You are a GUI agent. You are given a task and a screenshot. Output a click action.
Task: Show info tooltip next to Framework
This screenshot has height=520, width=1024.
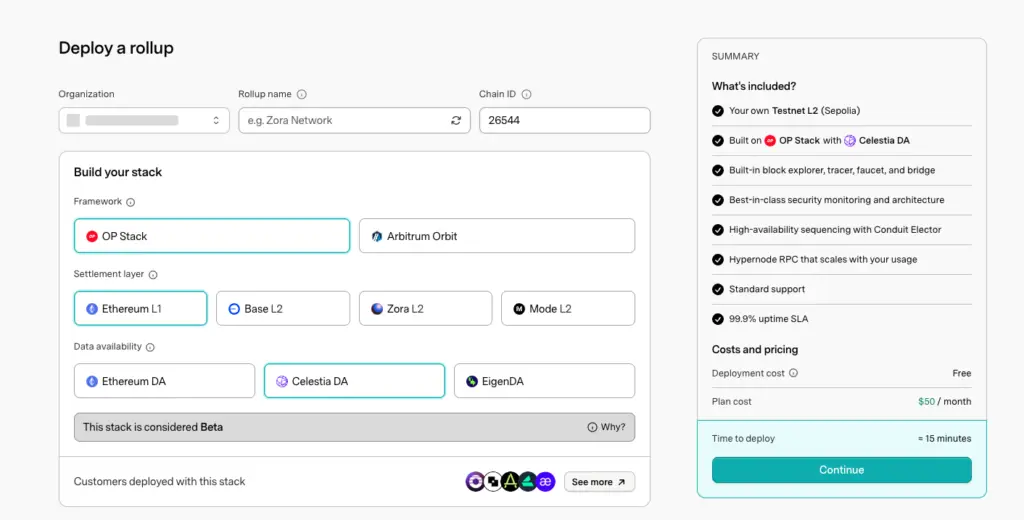pyautogui.click(x=131, y=202)
